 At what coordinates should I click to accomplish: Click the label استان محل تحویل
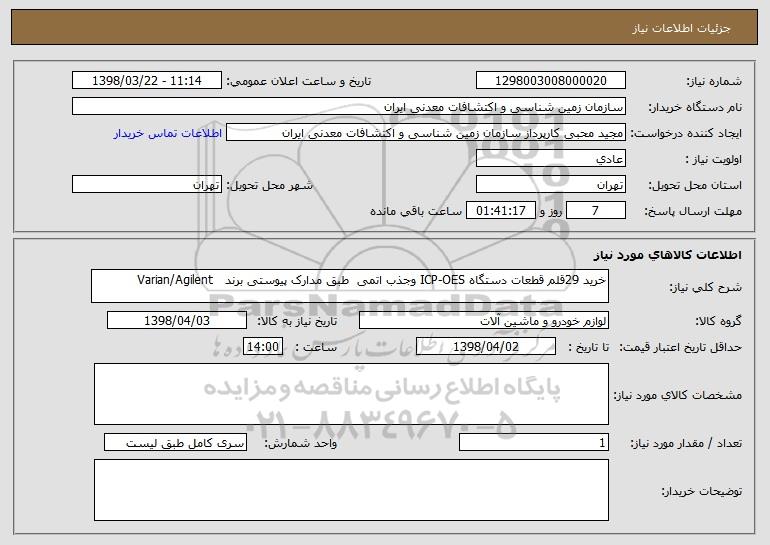pyautogui.click(x=695, y=186)
